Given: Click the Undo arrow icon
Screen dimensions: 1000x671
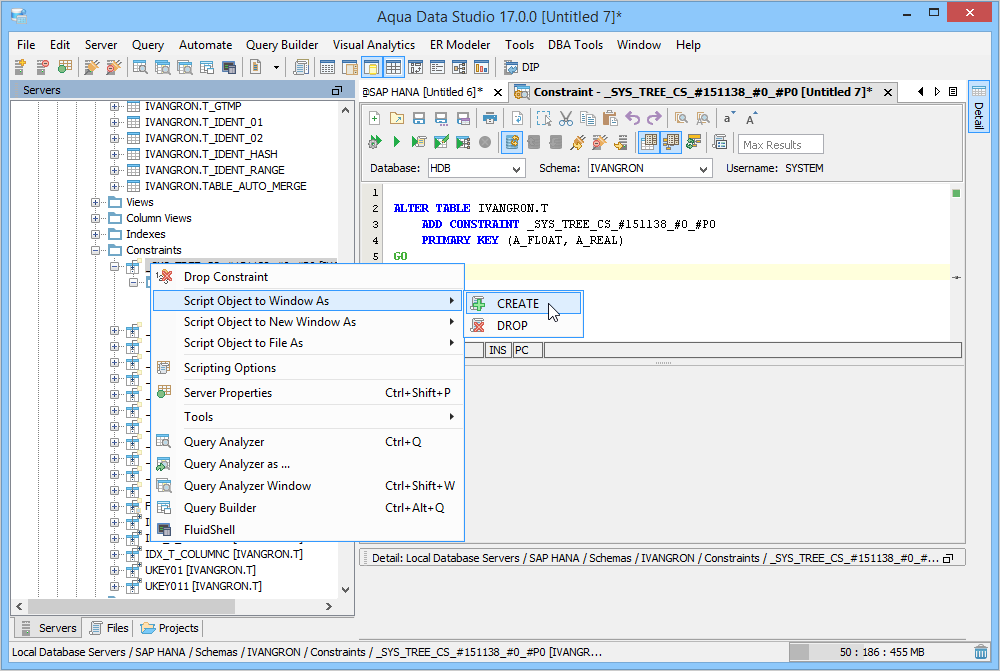Looking at the screenshot, I should pyautogui.click(x=632, y=119).
